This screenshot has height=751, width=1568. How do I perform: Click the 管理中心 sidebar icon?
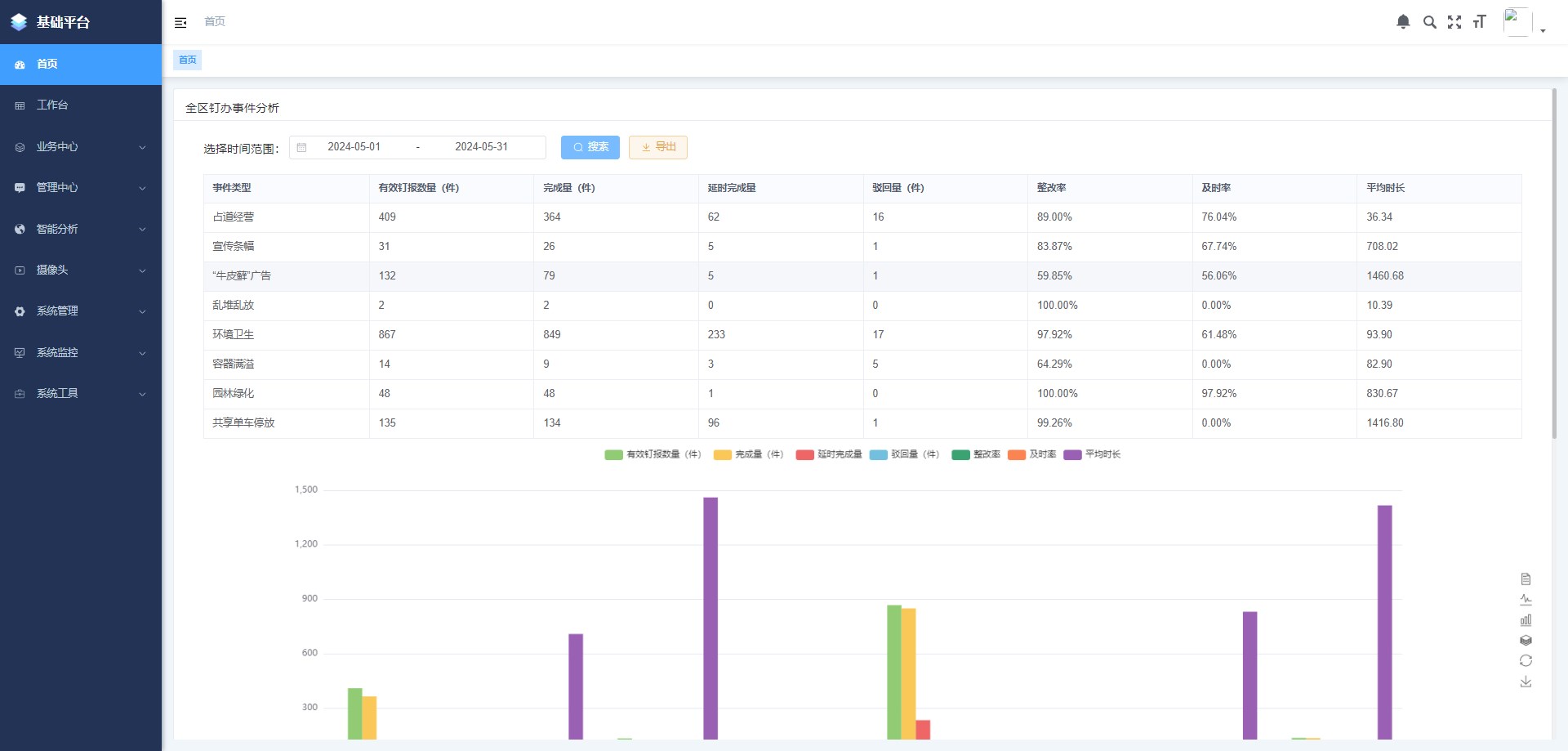pyautogui.click(x=20, y=188)
